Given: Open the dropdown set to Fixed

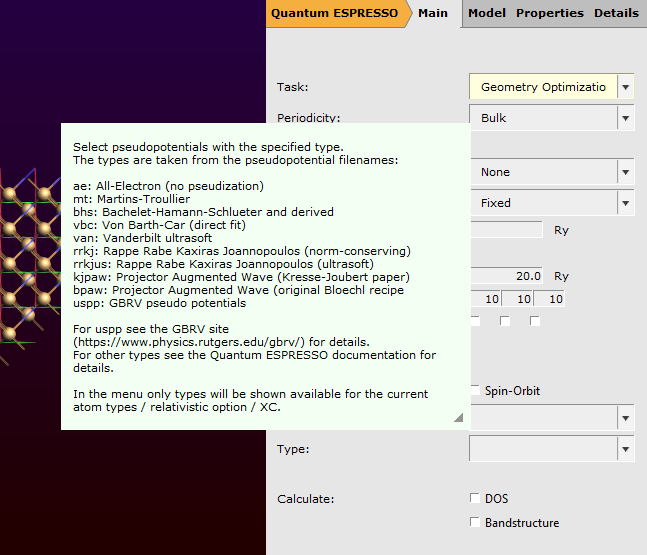Looking at the screenshot, I should (x=552, y=203).
